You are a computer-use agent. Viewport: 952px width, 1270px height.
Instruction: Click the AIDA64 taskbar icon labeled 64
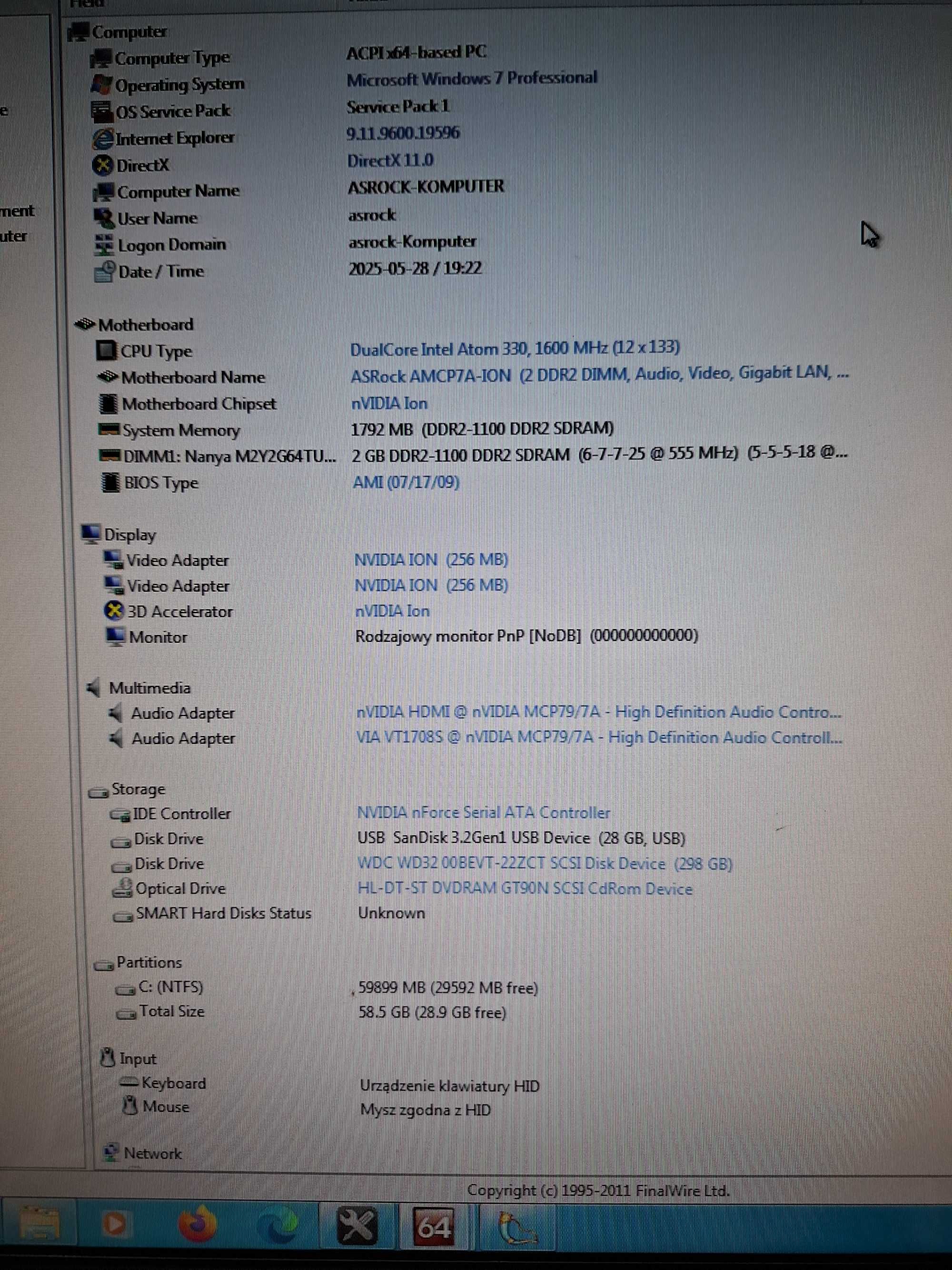[x=435, y=1227]
